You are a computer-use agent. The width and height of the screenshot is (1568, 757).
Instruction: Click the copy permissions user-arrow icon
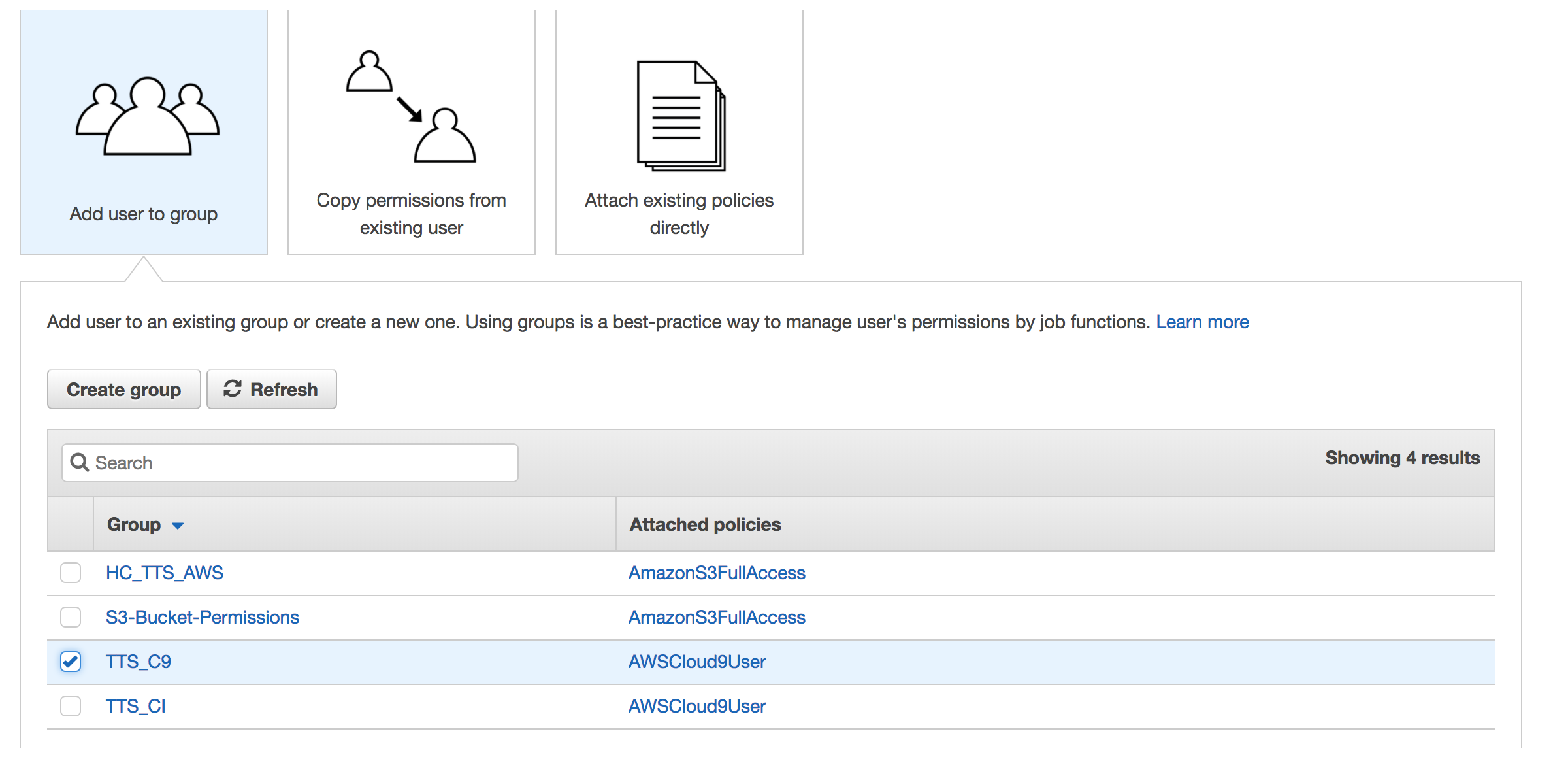pos(411,107)
